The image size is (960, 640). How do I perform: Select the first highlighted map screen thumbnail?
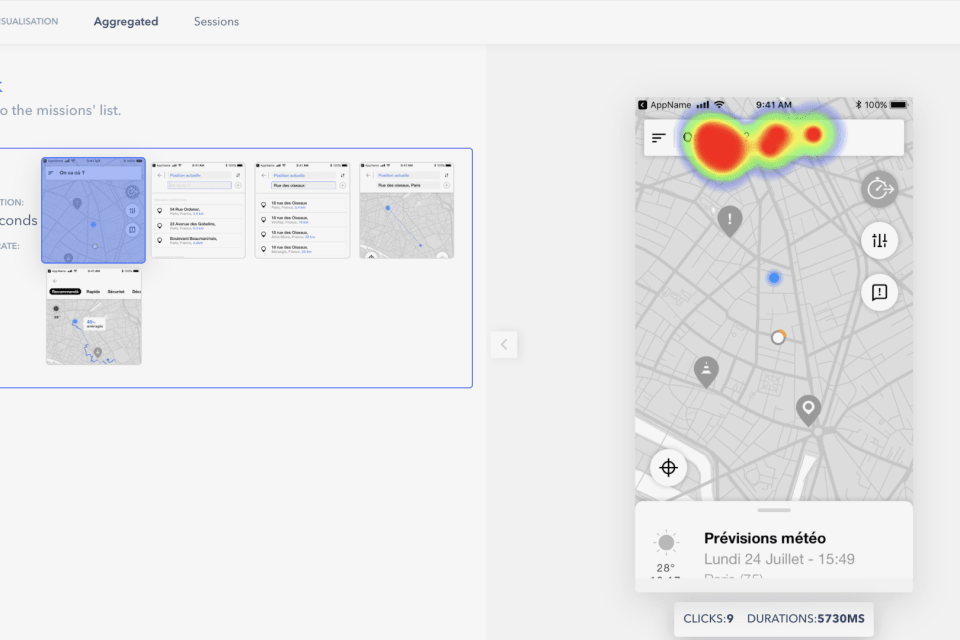pos(93,210)
